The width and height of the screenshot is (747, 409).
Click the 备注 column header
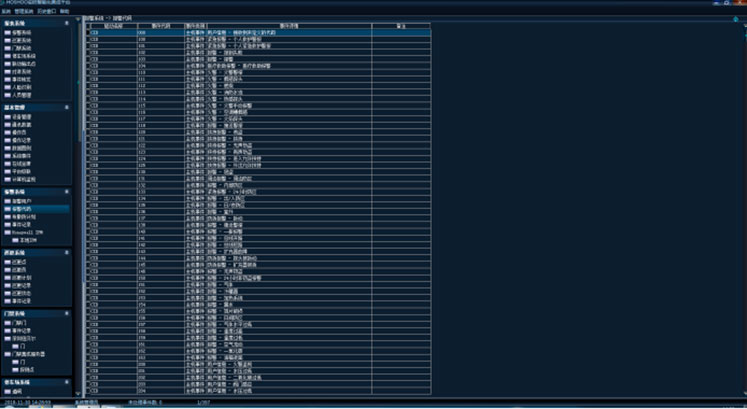coord(400,25)
